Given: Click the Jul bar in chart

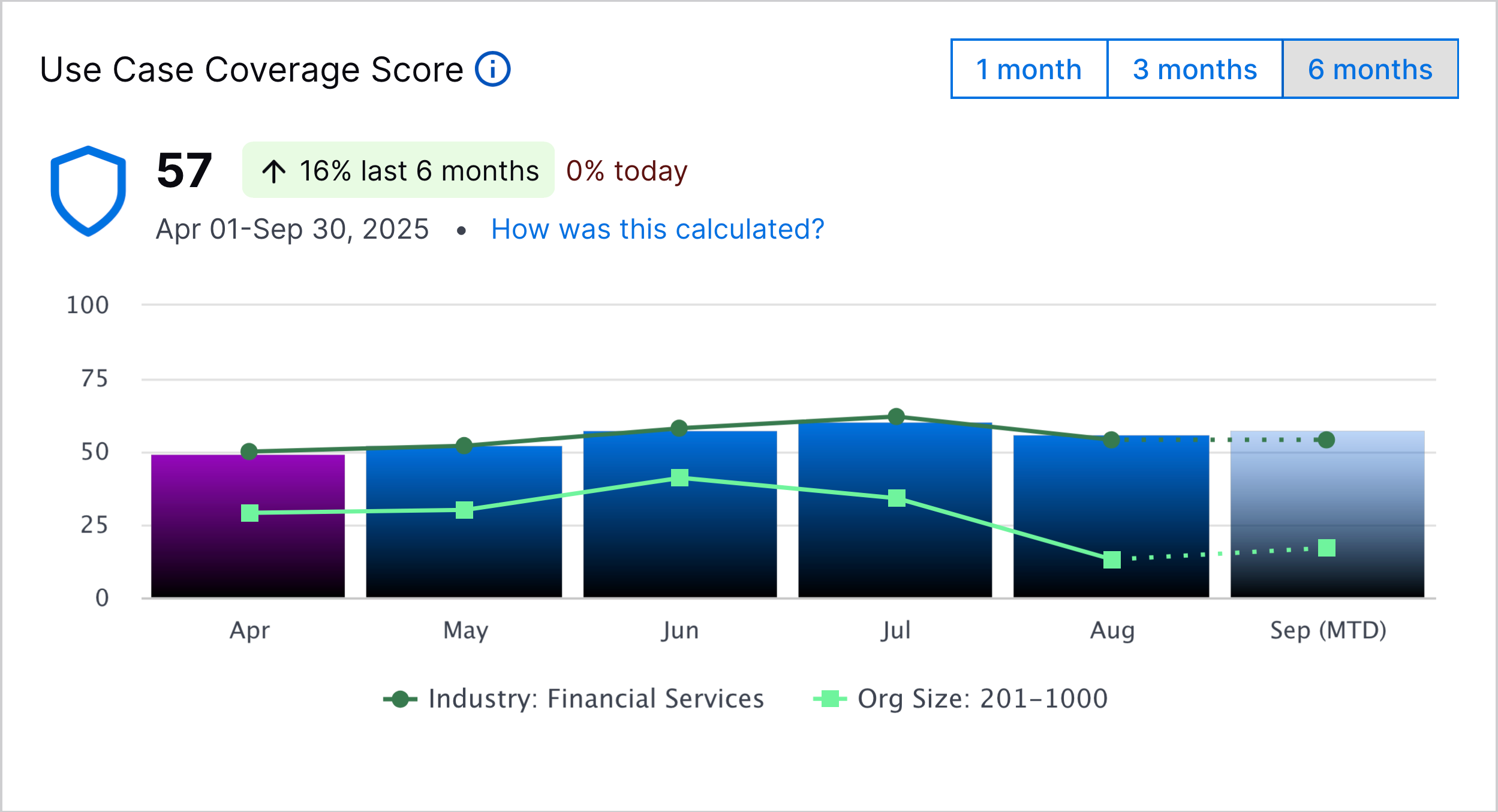Looking at the screenshot, I should [x=895, y=510].
